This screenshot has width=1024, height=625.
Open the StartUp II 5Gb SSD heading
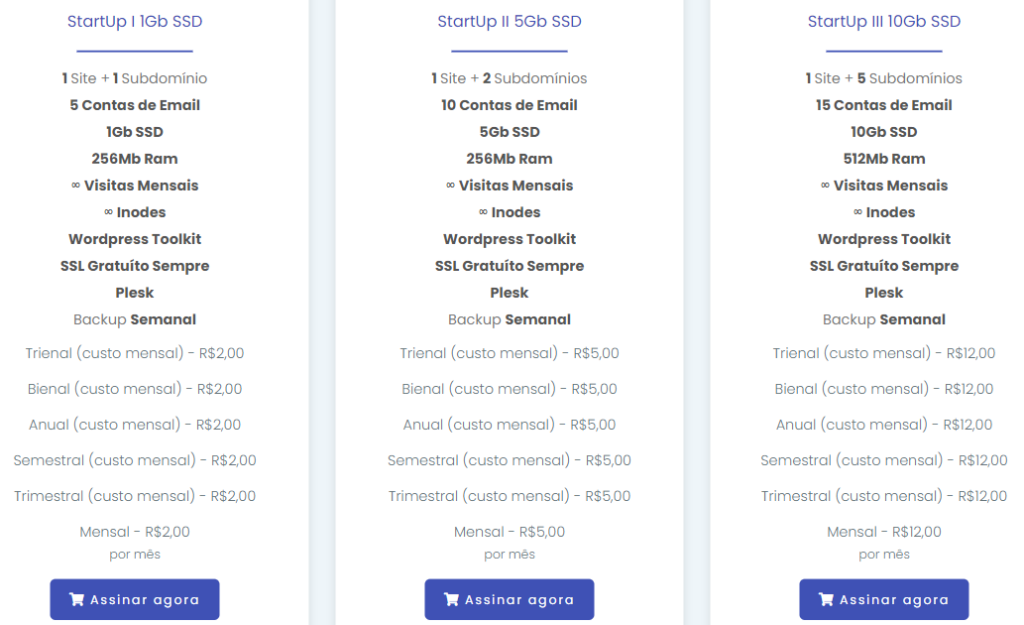509,22
